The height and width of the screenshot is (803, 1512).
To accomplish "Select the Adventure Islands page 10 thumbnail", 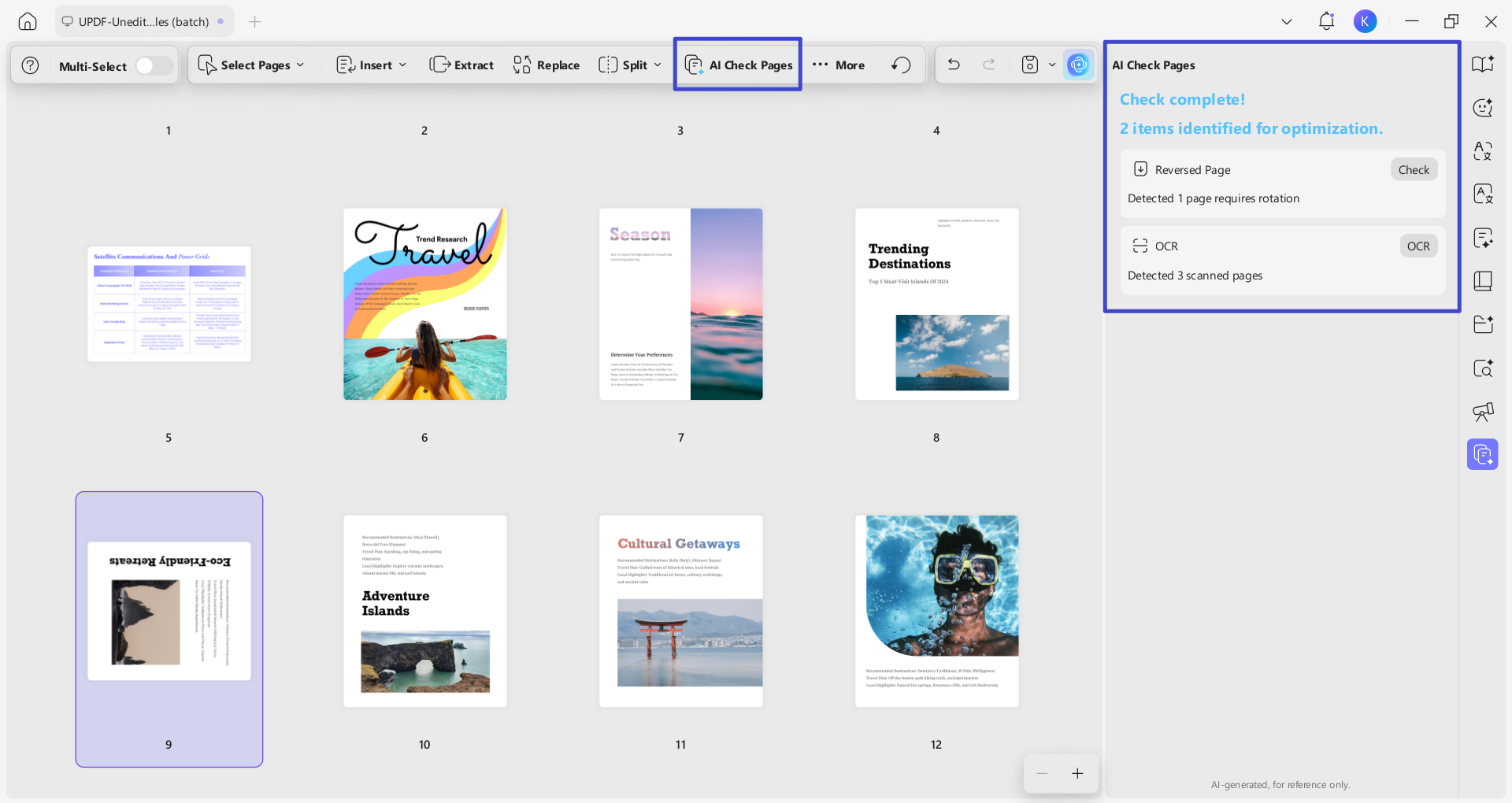I will 425,611.
